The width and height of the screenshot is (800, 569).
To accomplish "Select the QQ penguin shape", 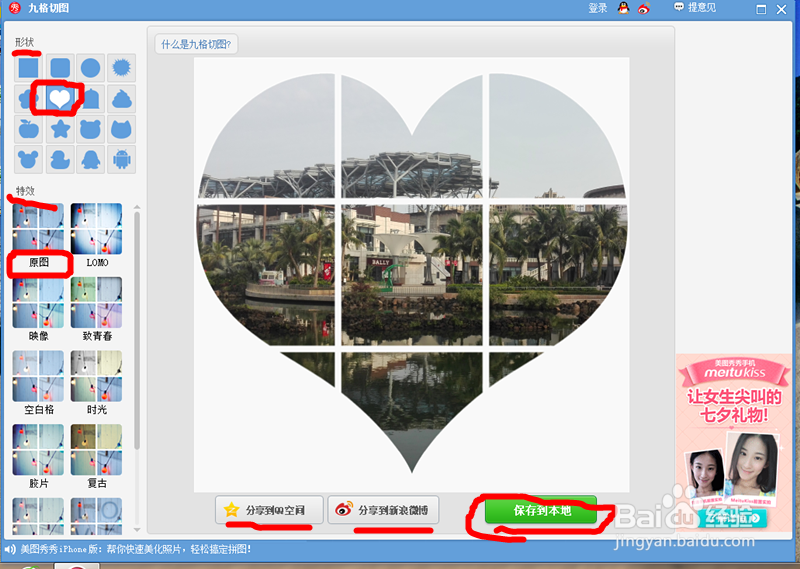I will [x=90, y=160].
